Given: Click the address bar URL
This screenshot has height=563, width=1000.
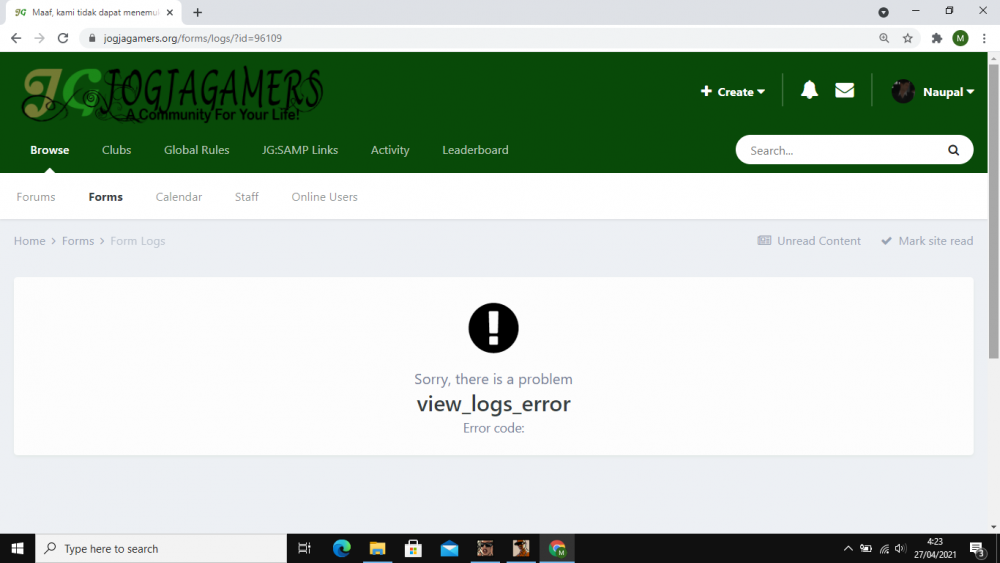Looking at the screenshot, I should 193,38.
